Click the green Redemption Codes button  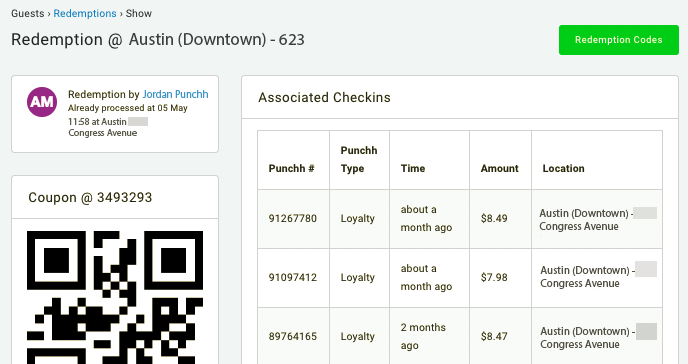tap(619, 40)
